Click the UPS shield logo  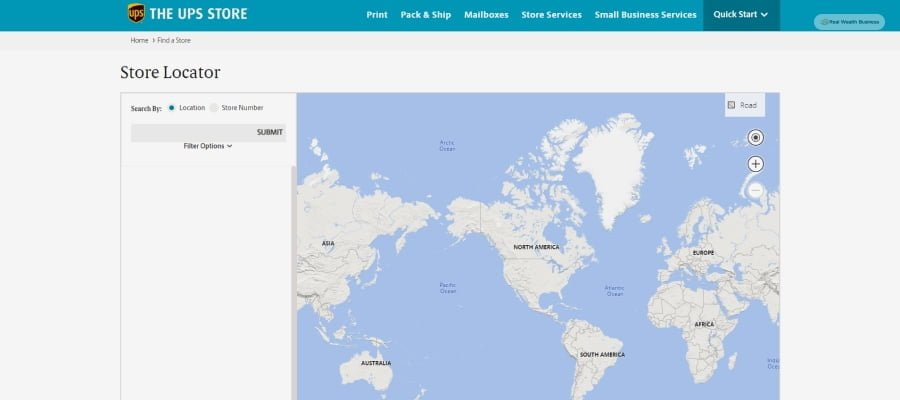pos(136,13)
